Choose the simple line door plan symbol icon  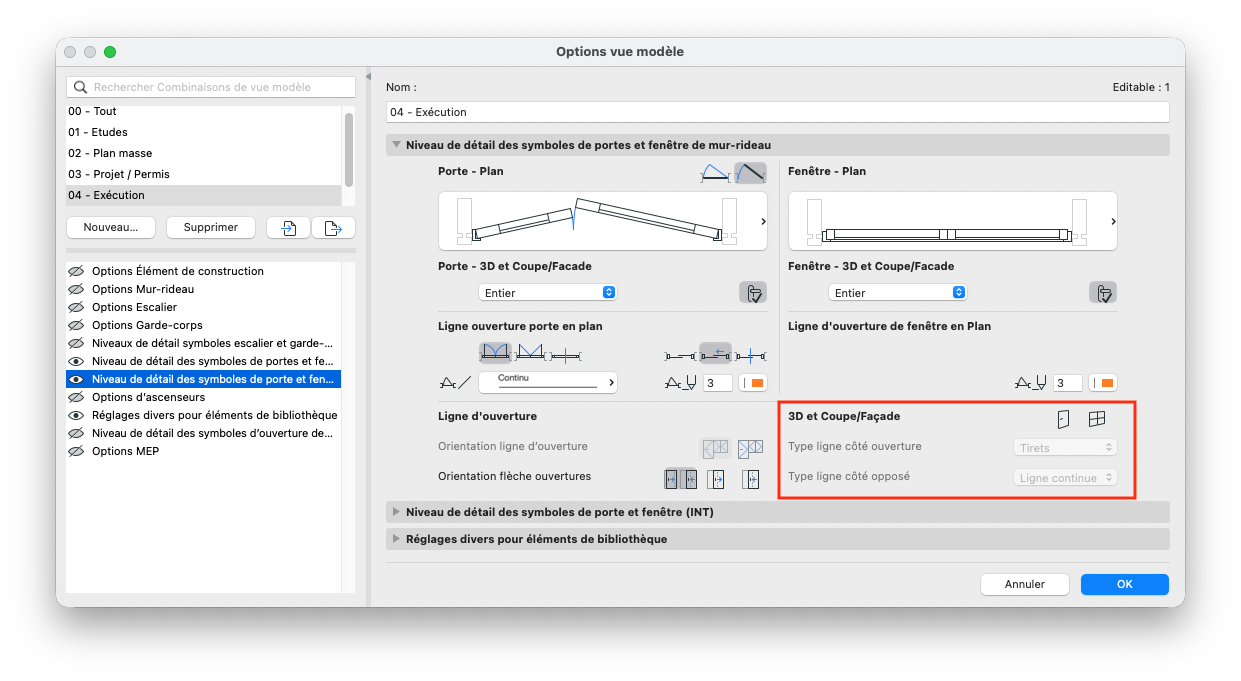click(x=750, y=173)
